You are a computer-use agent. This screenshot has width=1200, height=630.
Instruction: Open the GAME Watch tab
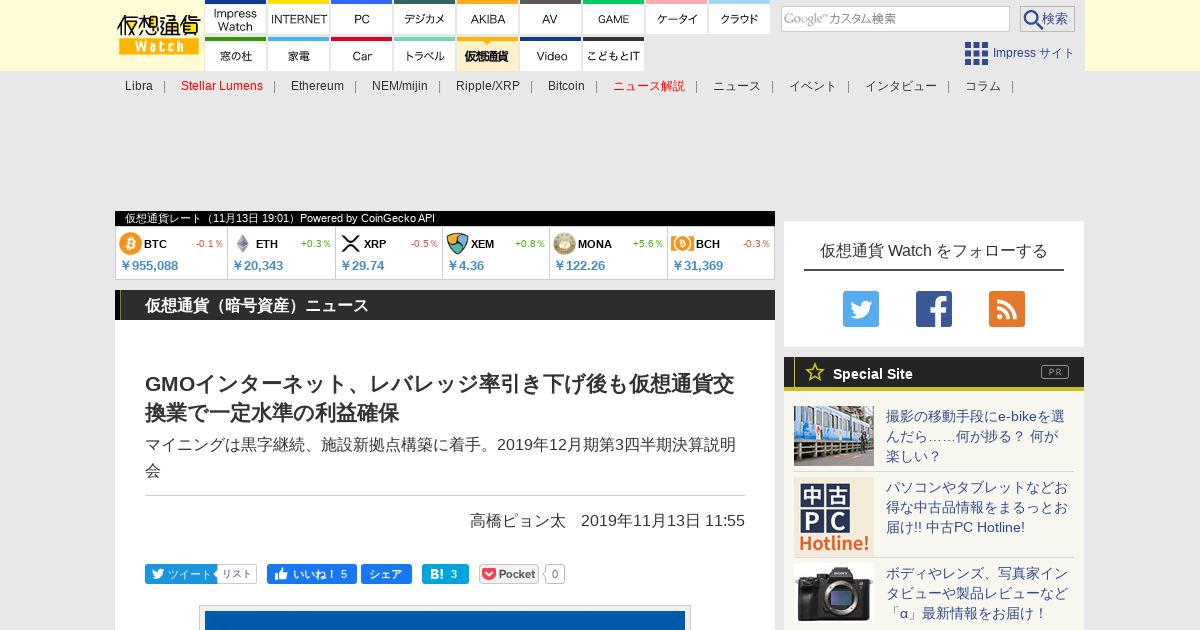coord(613,18)
